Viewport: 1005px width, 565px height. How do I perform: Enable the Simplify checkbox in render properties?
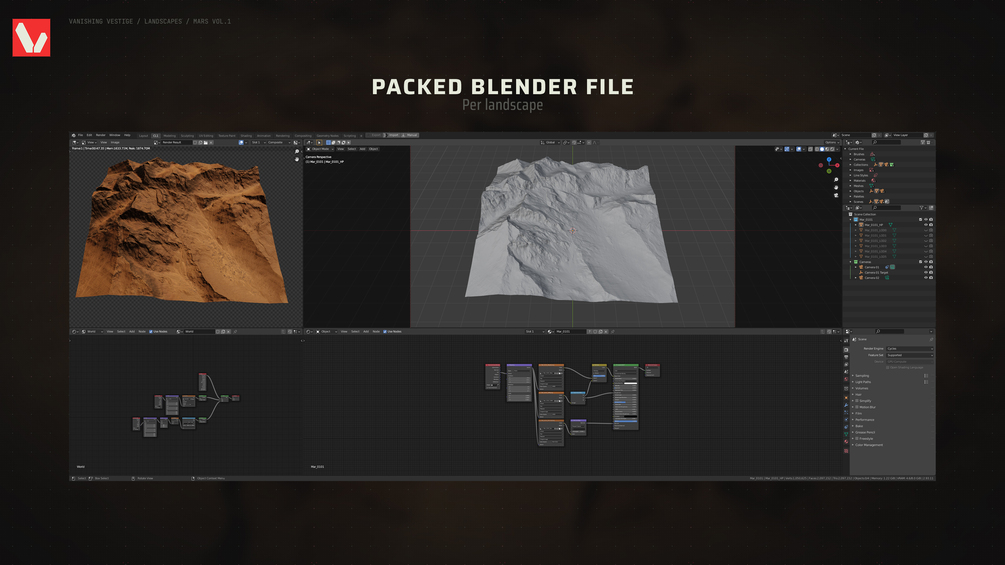tap(857, 401)
